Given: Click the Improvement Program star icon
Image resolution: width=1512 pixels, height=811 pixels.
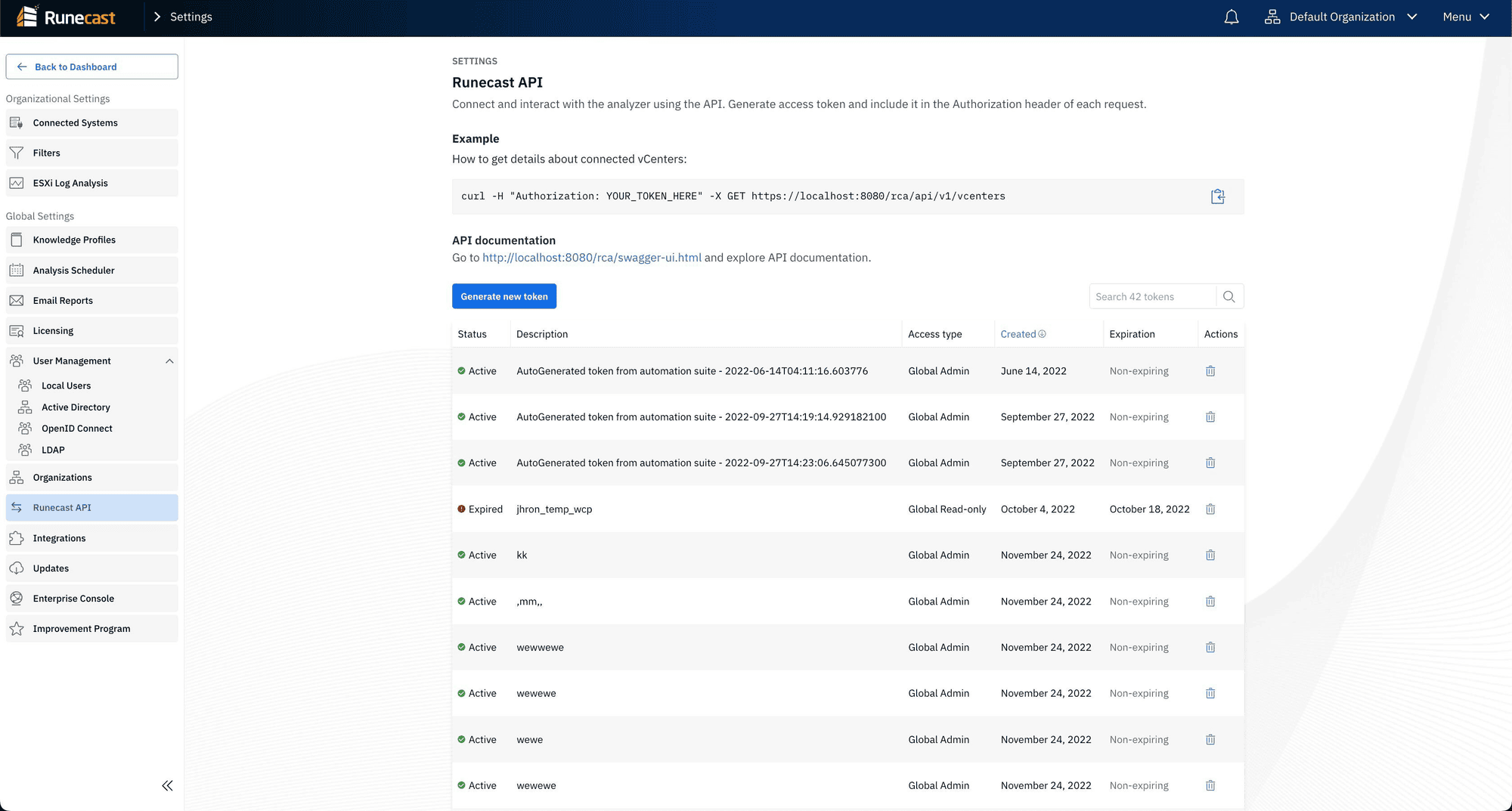Looking at the screenshot, I should [x=17, y=629].
